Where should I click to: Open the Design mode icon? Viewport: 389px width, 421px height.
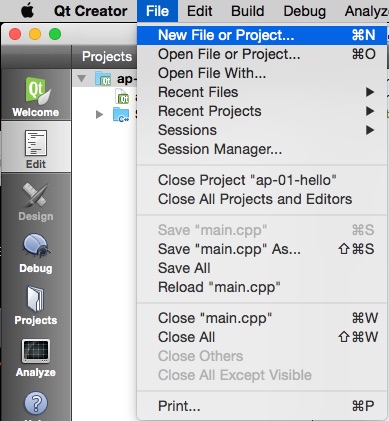pyautogui.click(x=36, y=201)
